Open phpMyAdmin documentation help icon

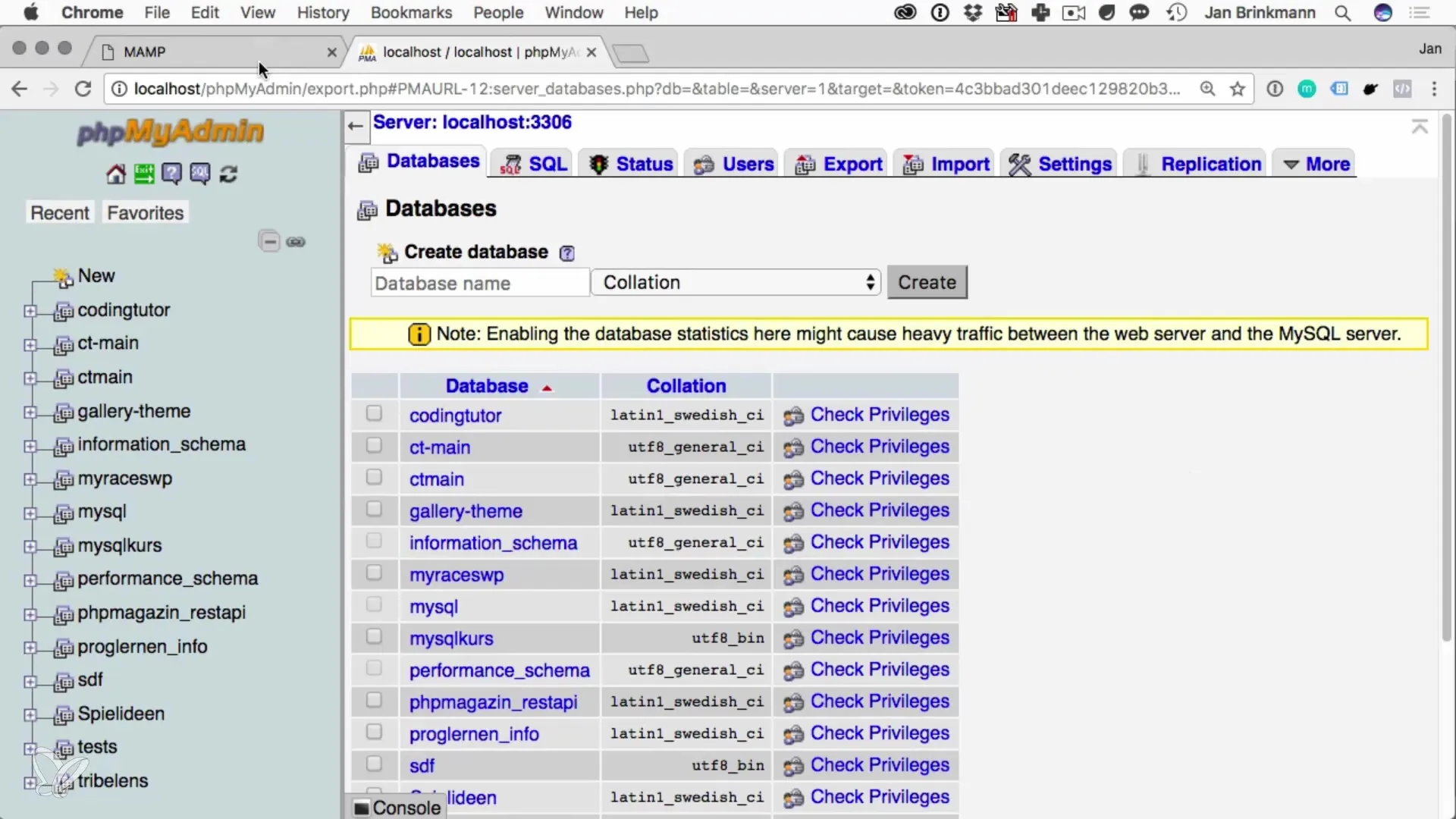click(171, 174)
